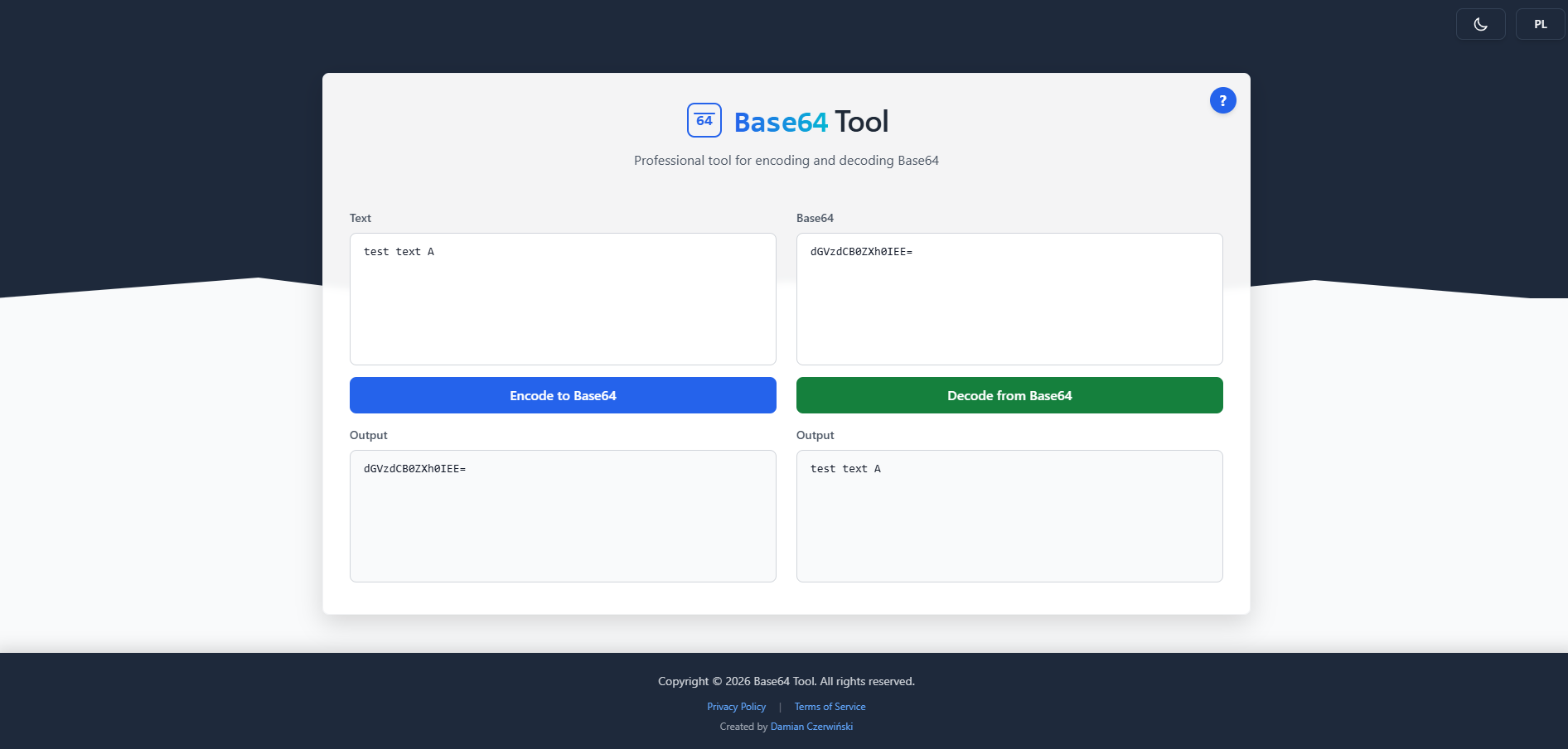Select the encoded Output box under the Encode button
Image resolution: width=1568 pixels, height=749 pixels.
(563, 516)
